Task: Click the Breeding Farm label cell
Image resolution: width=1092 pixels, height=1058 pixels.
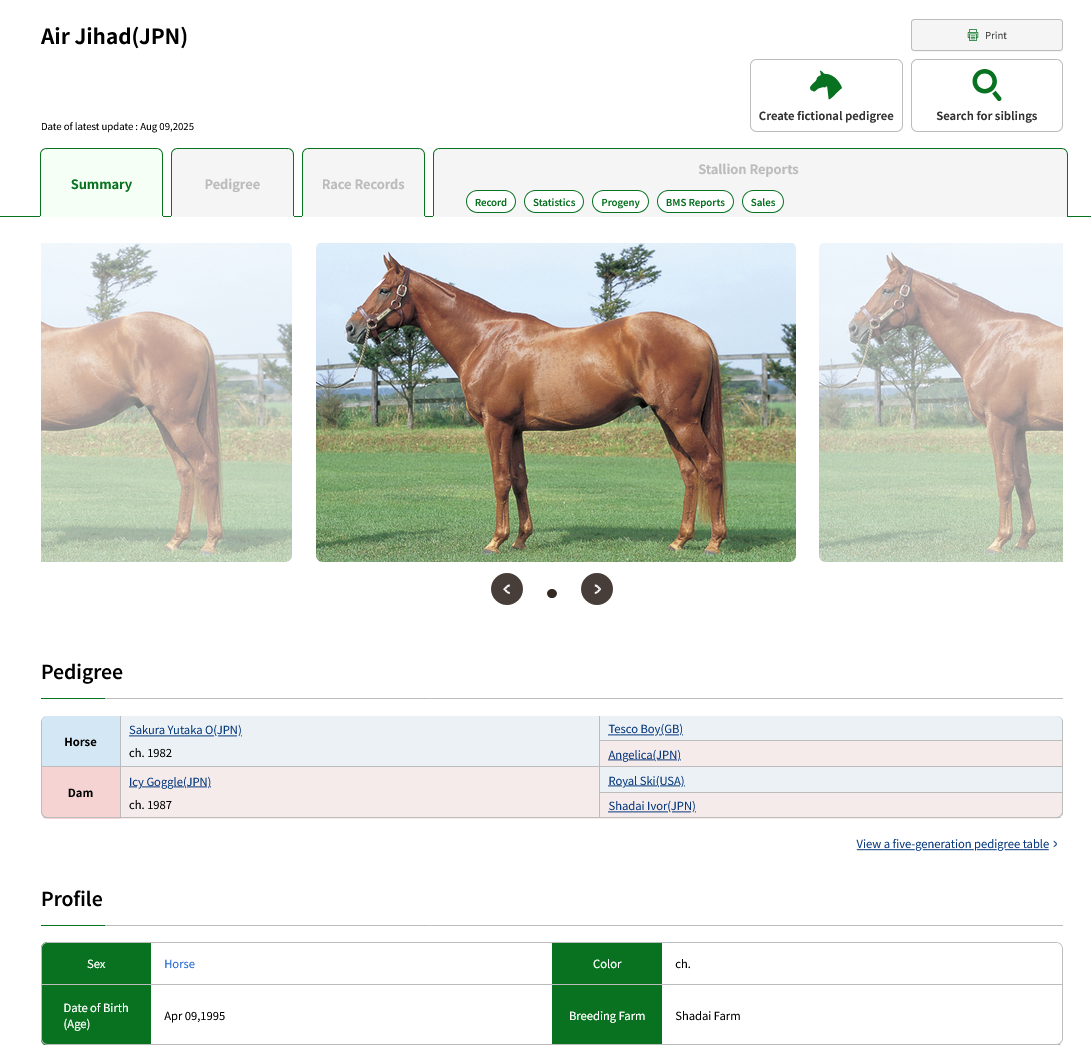Action: (x=607, y=1016)
